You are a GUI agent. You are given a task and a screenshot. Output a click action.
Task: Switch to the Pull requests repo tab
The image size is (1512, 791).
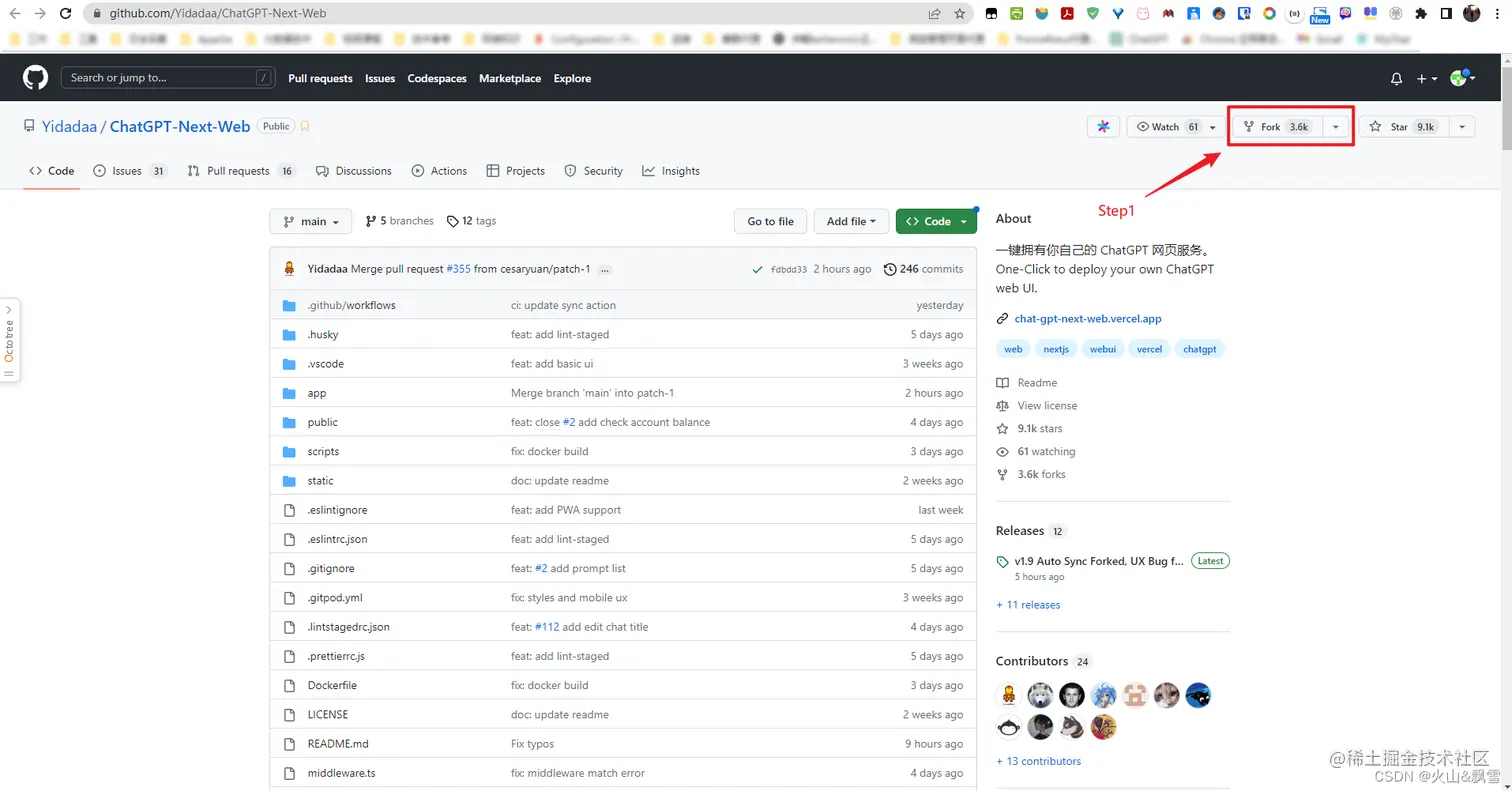coord(241,171)
